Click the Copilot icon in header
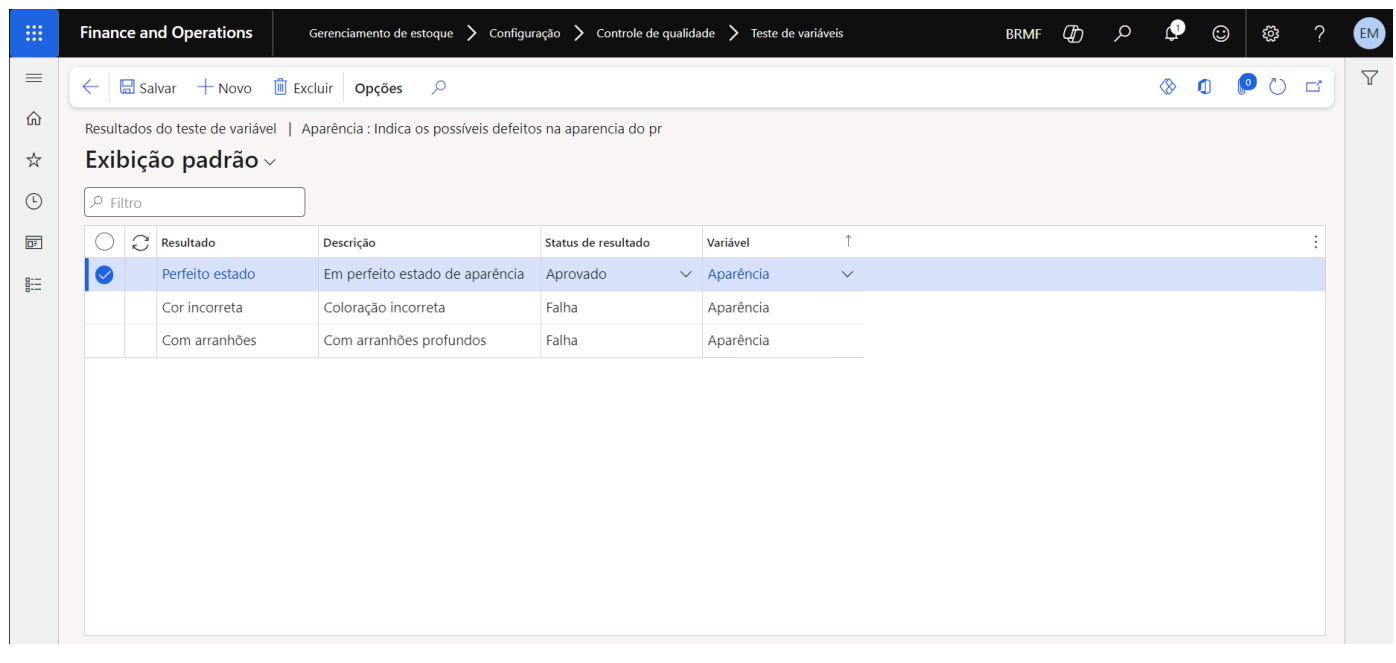The image size is (1396, 663). pos(1073,33)
